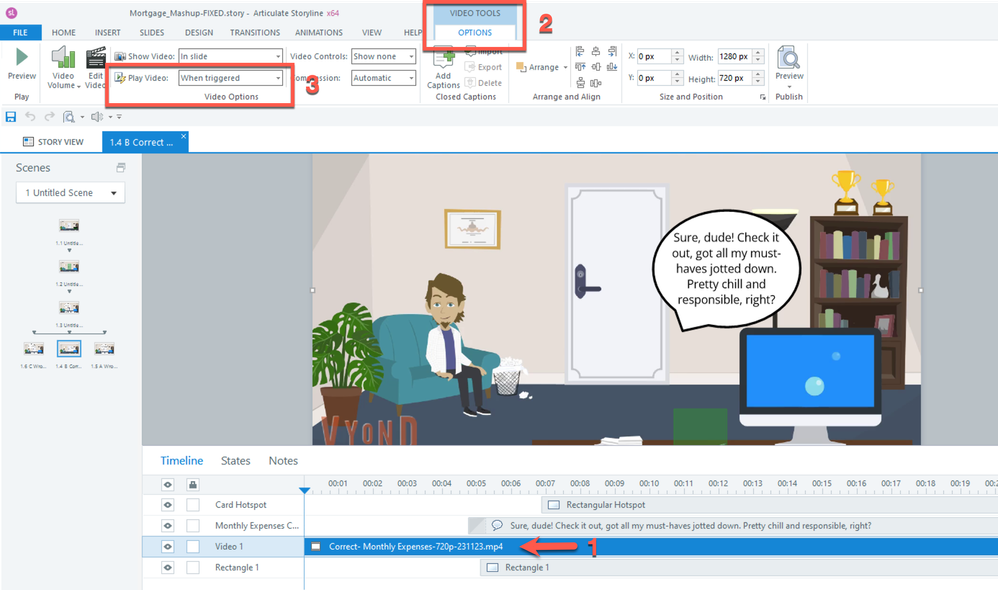Hide the Card Hotspot layer via eye icon

click(168, 505)
